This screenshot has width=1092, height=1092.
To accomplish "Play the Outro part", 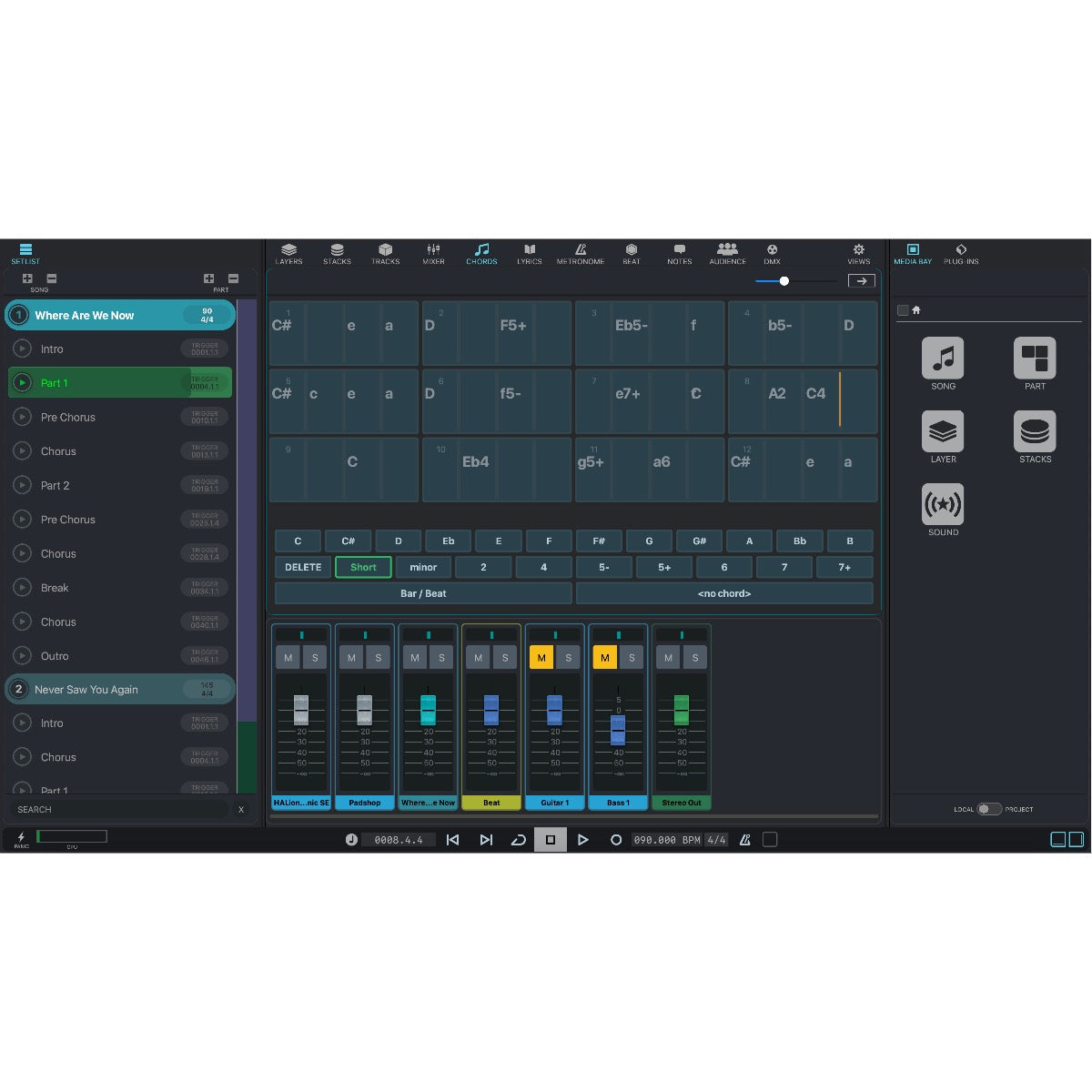I will pyautogui.click(x=22, y=656).
